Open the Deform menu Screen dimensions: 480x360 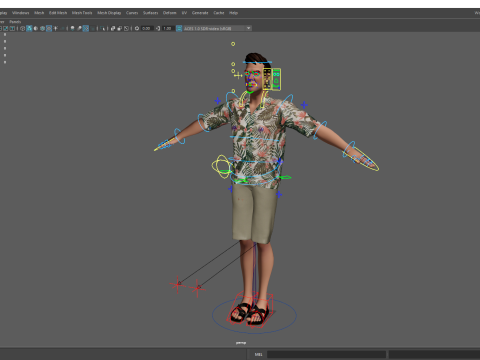169,13
